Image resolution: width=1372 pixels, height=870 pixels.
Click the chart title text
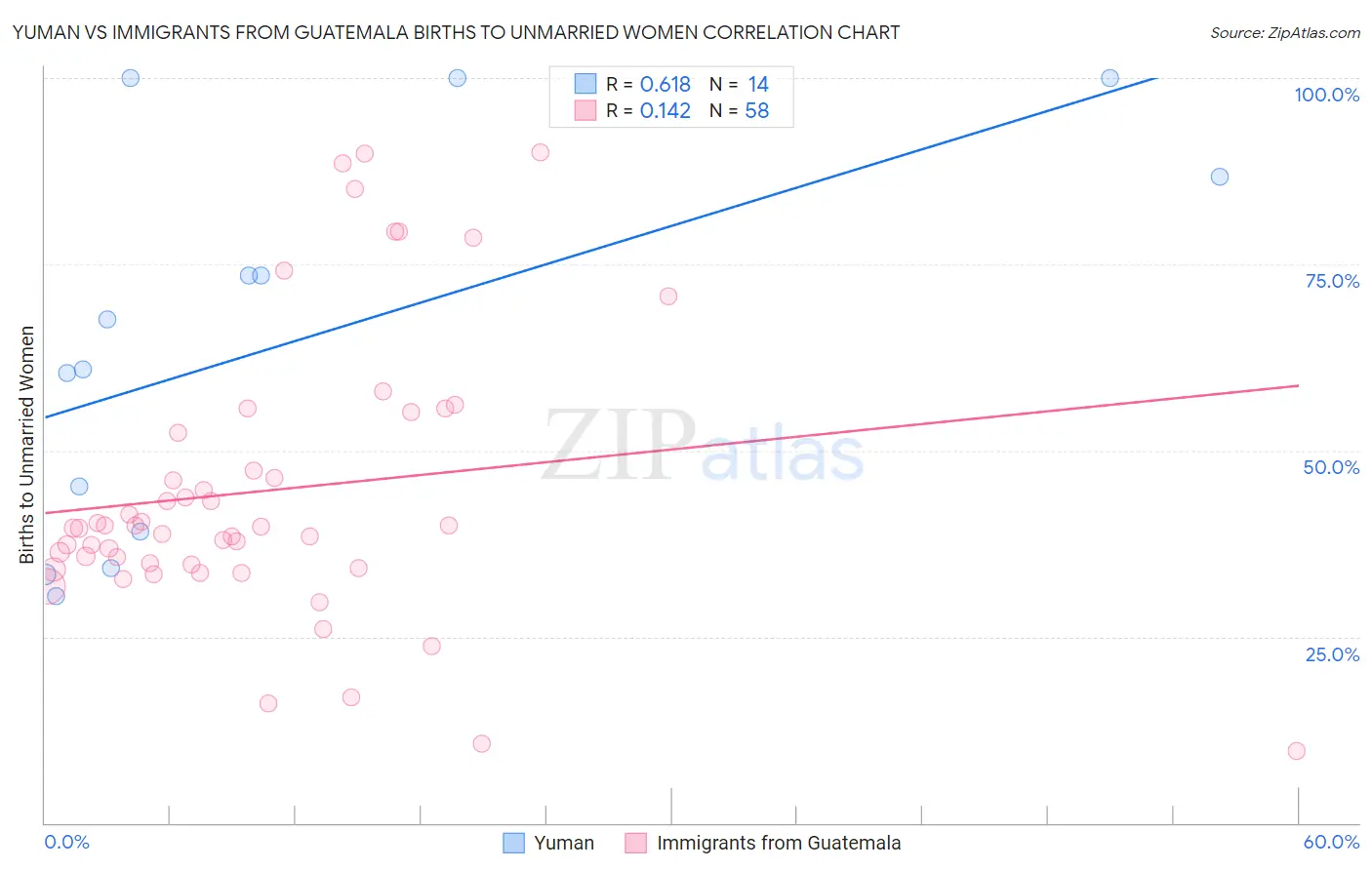(x=456, y=32)
